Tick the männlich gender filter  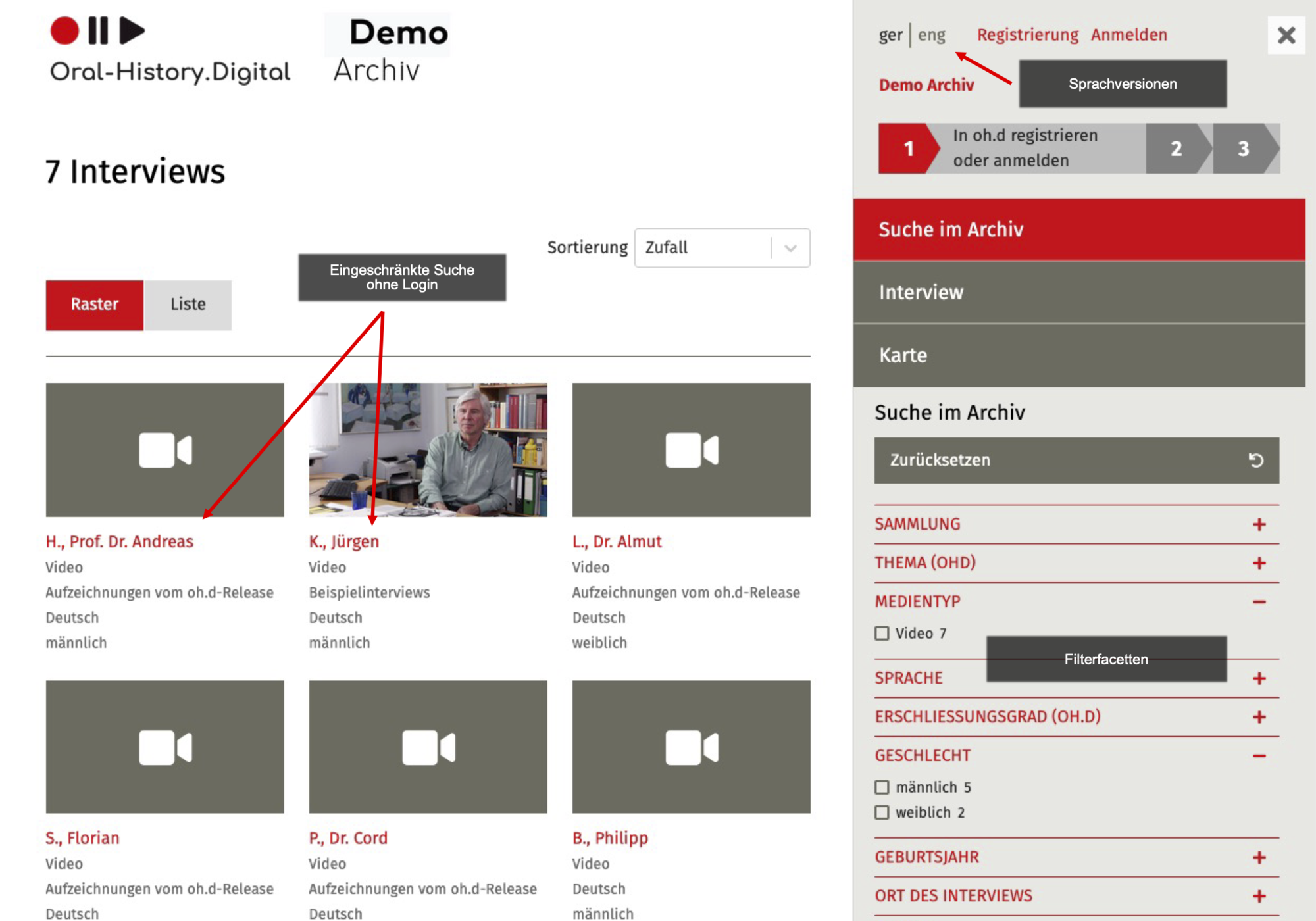[x=882, y=787]
